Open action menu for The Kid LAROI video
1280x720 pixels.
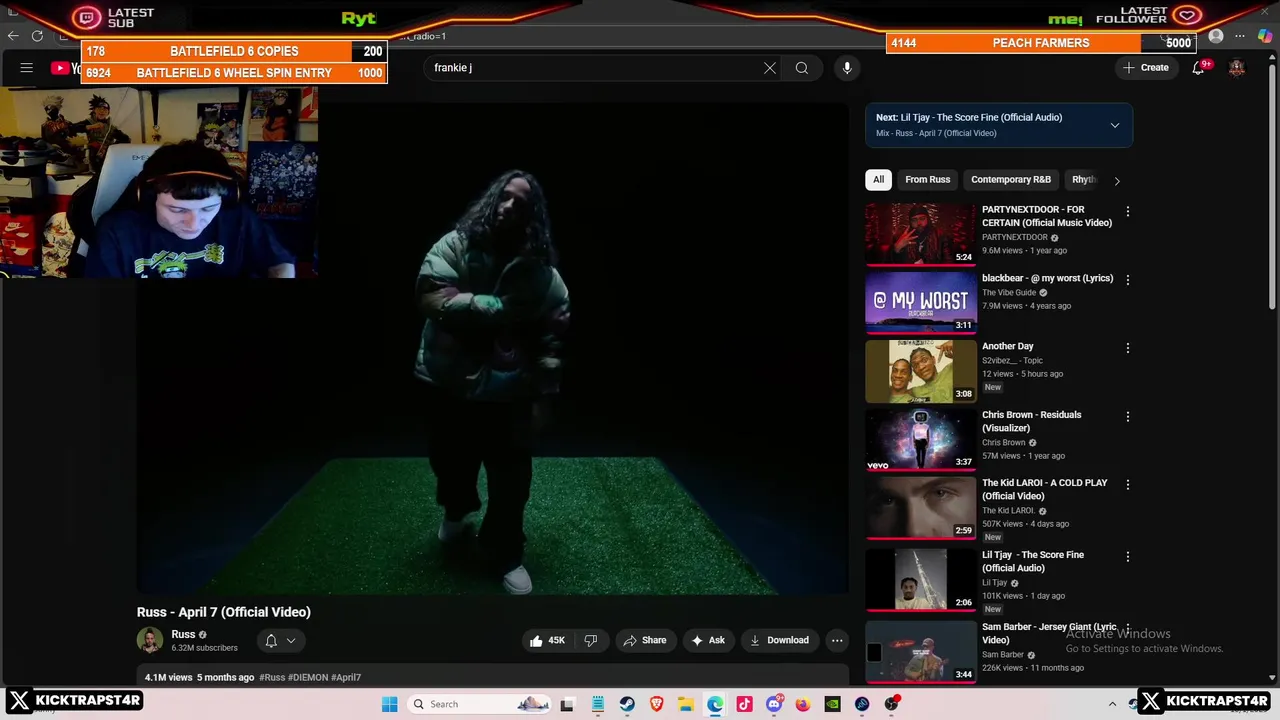point(1128,484)
